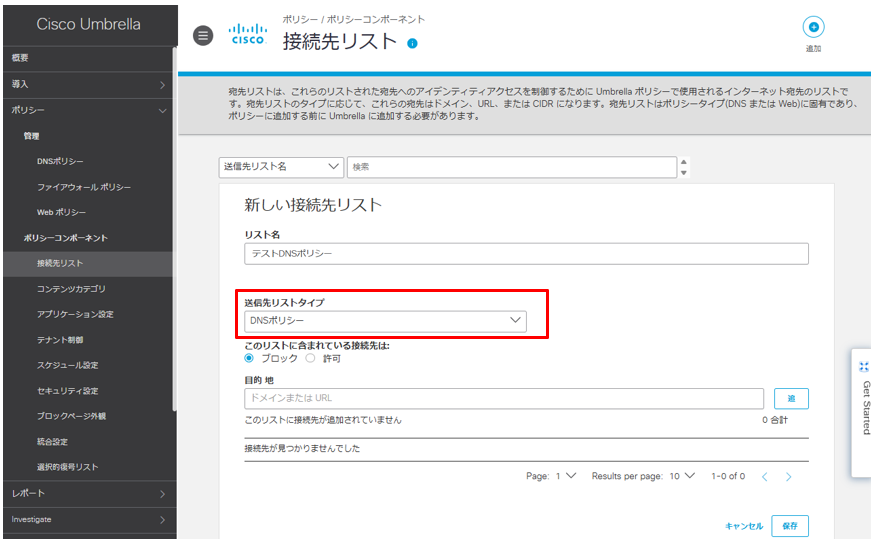Go to next results page arrow

coord(789,477)
